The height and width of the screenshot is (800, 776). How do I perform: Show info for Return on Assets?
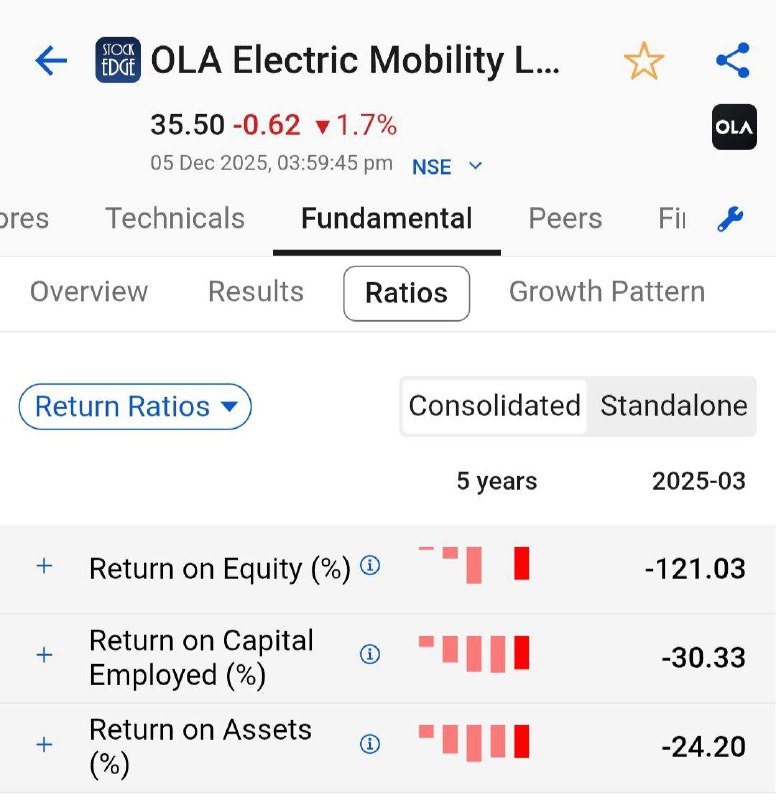370,744
